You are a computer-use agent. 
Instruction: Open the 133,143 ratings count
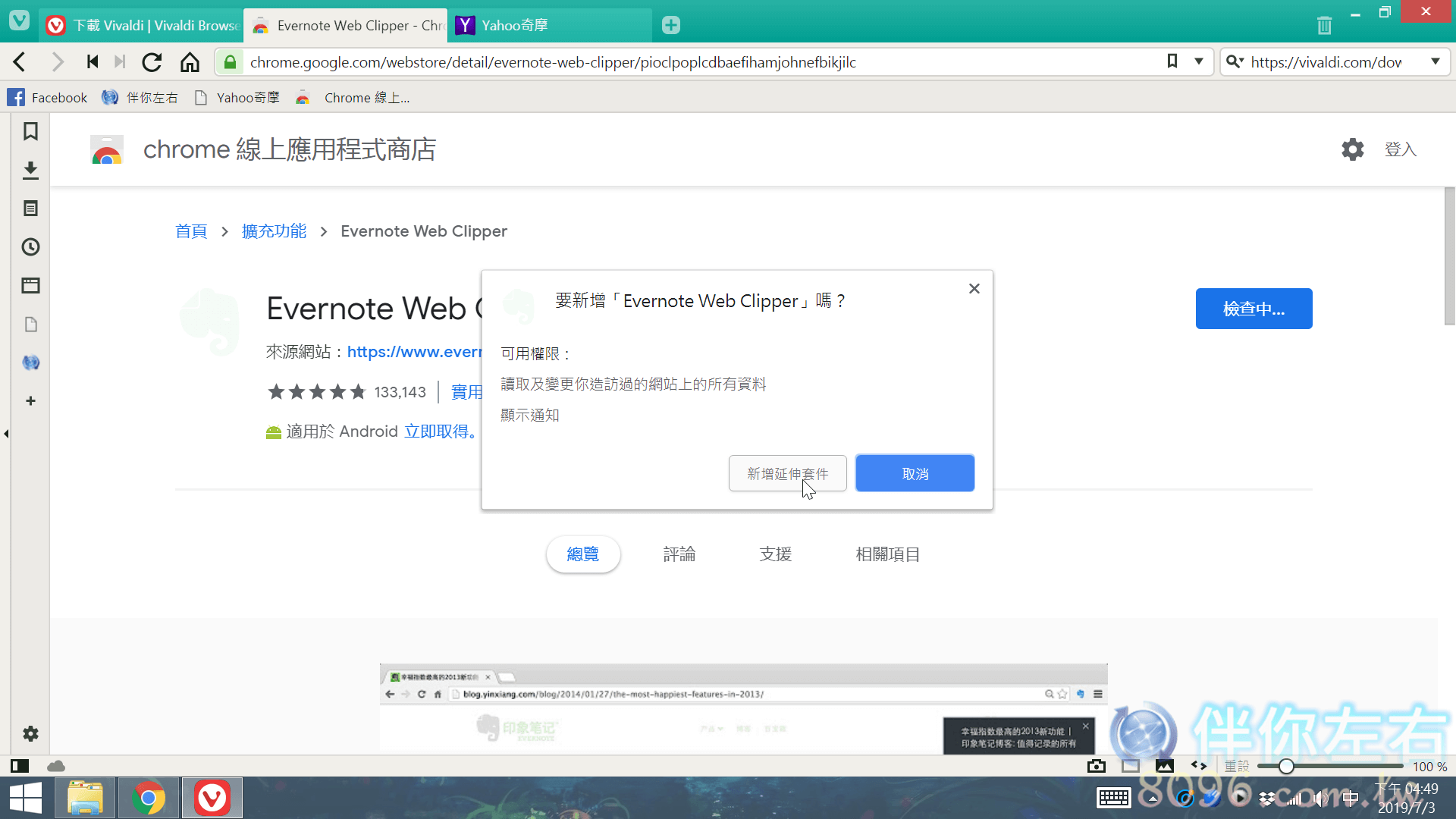pyautogui.click(x=400, y=392)
